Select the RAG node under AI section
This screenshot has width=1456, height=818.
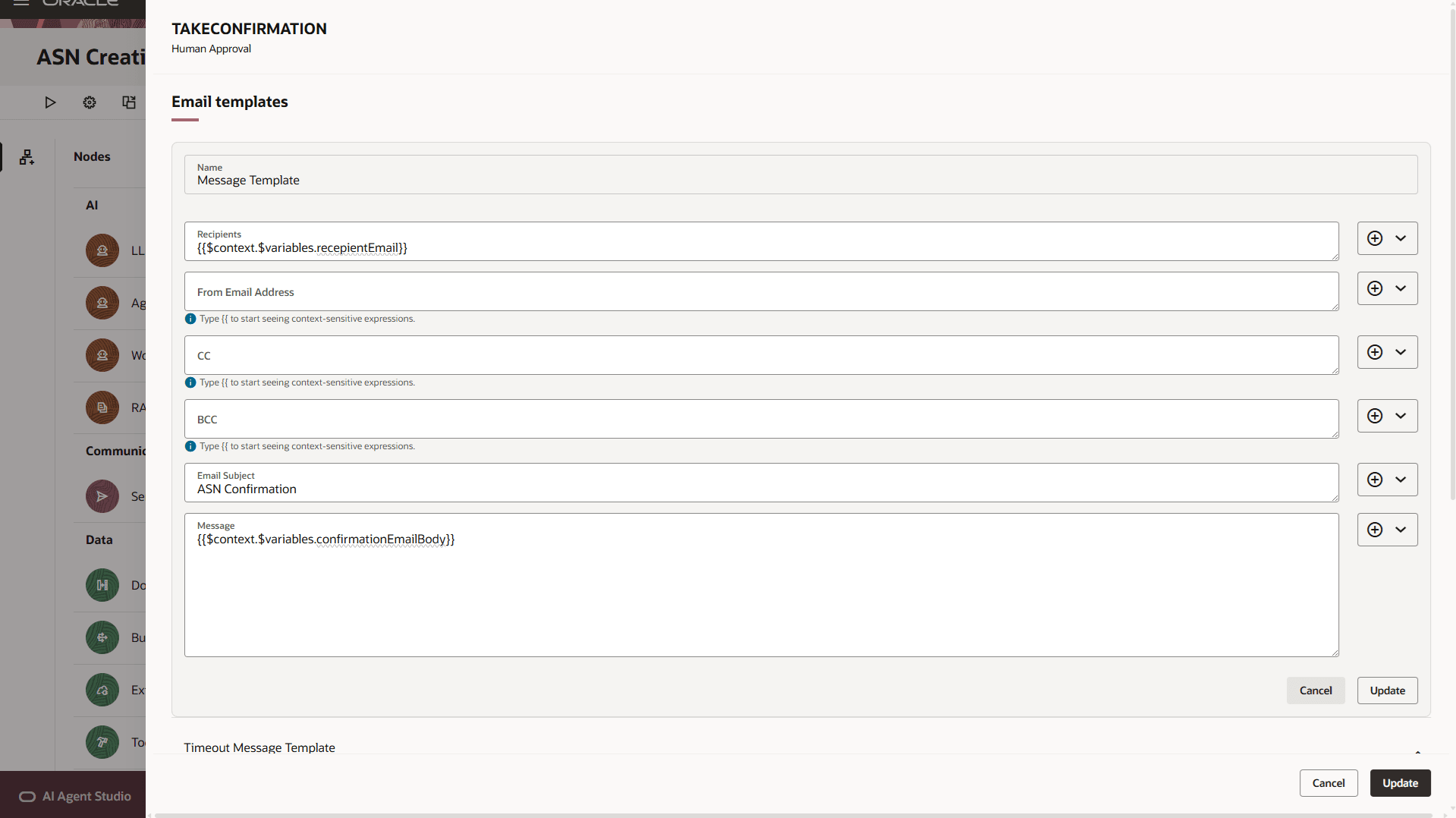[102, 407]
